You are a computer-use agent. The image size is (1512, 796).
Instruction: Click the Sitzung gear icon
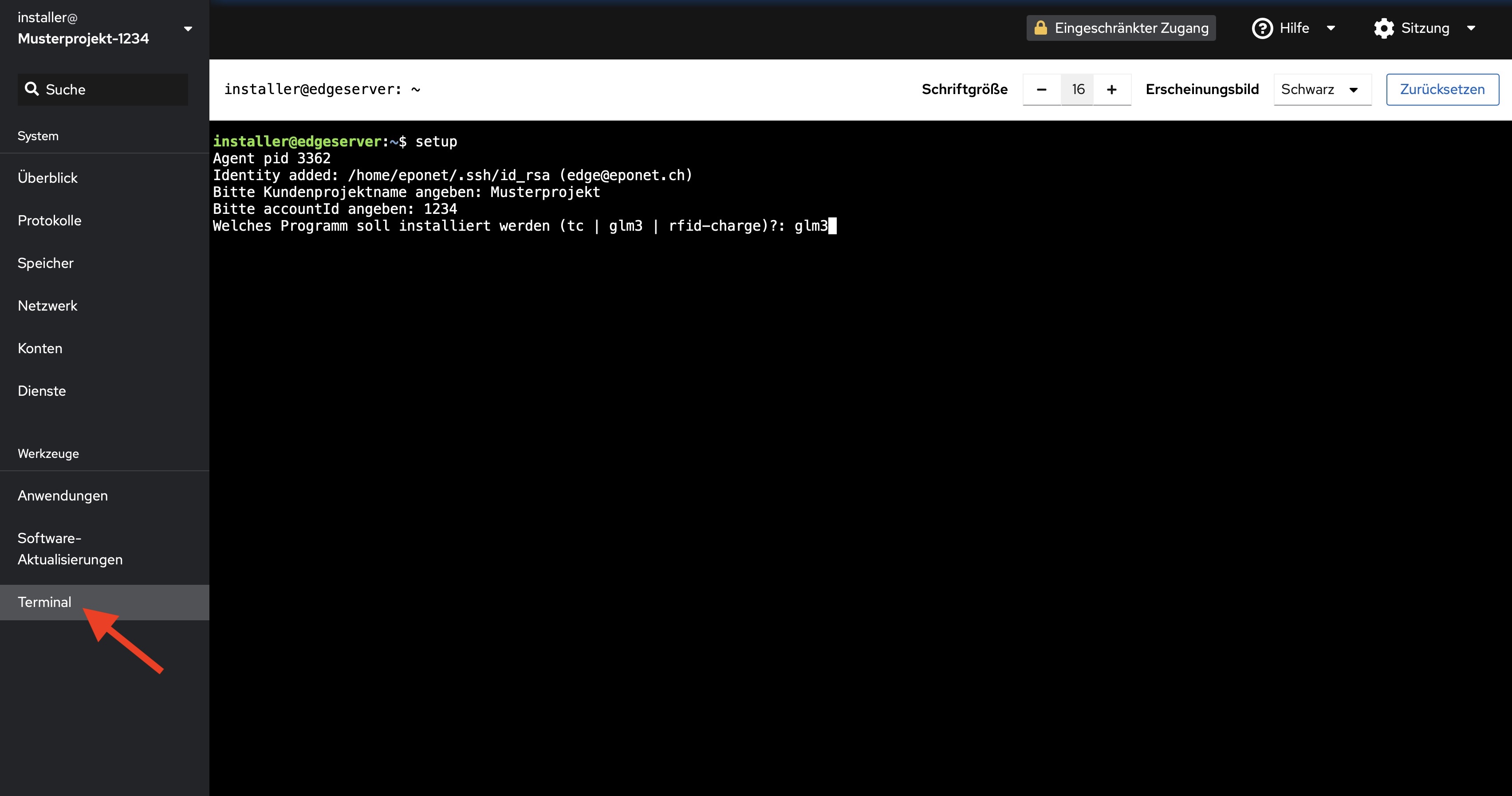[1383, 28]
